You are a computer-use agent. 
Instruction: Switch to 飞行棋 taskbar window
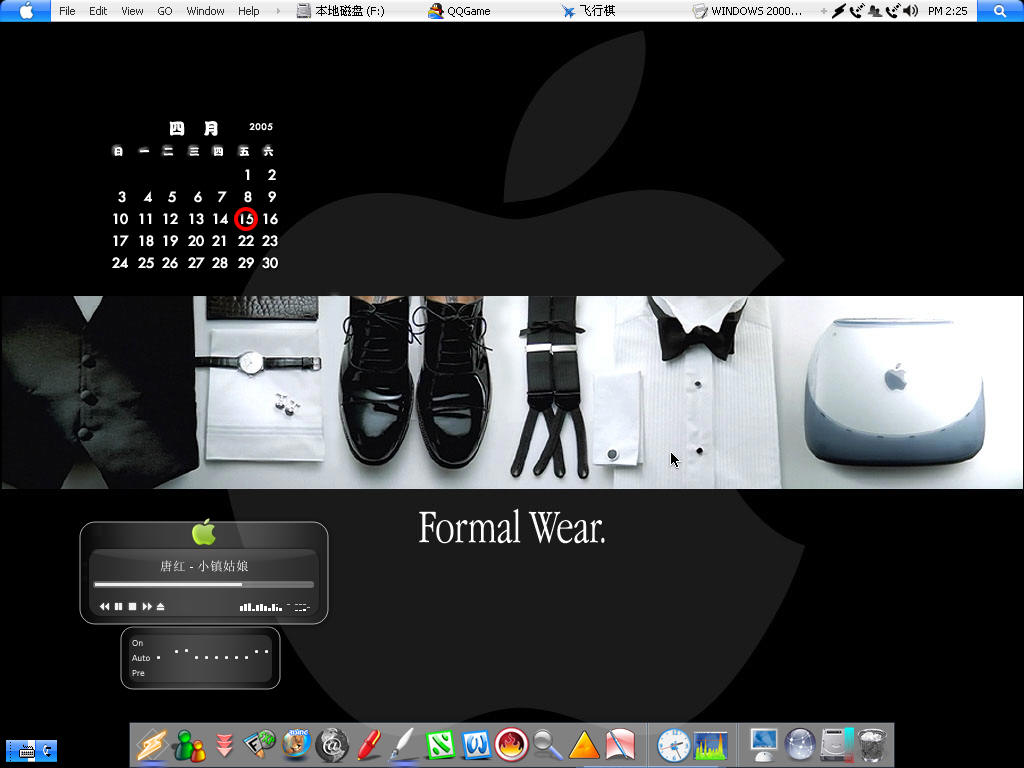coord(588,11)
